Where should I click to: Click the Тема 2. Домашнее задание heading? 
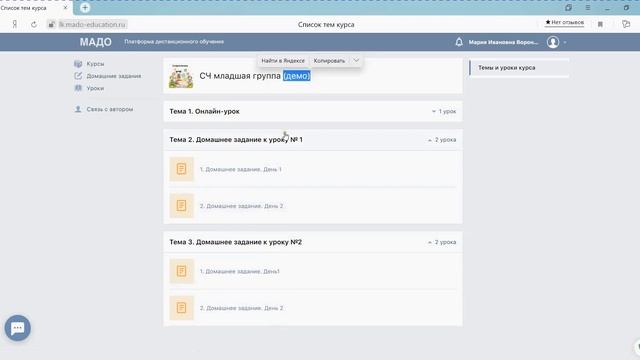click(x=236, y=140)
